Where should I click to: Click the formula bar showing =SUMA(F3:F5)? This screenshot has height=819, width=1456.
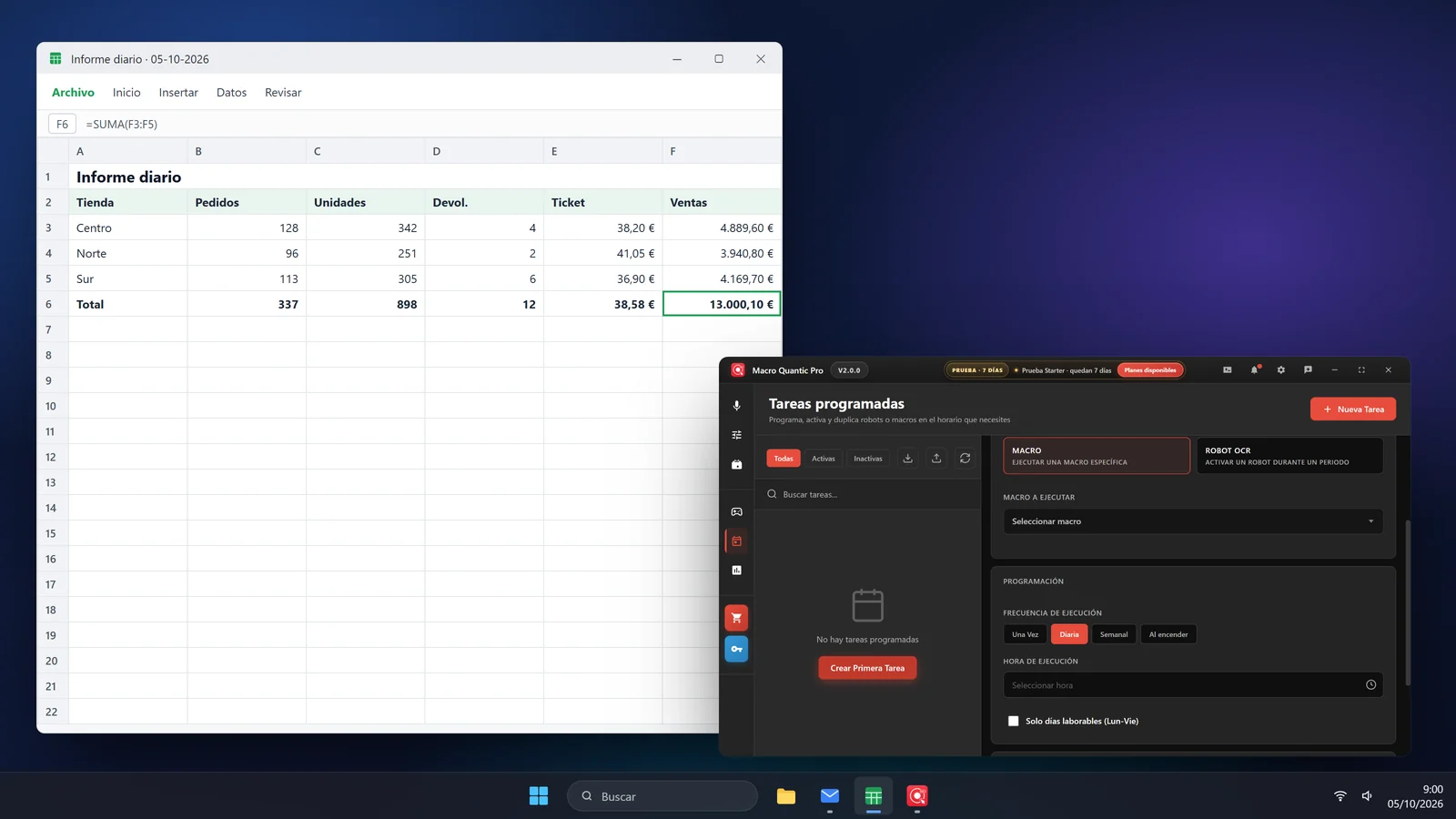tap(430, 124)
